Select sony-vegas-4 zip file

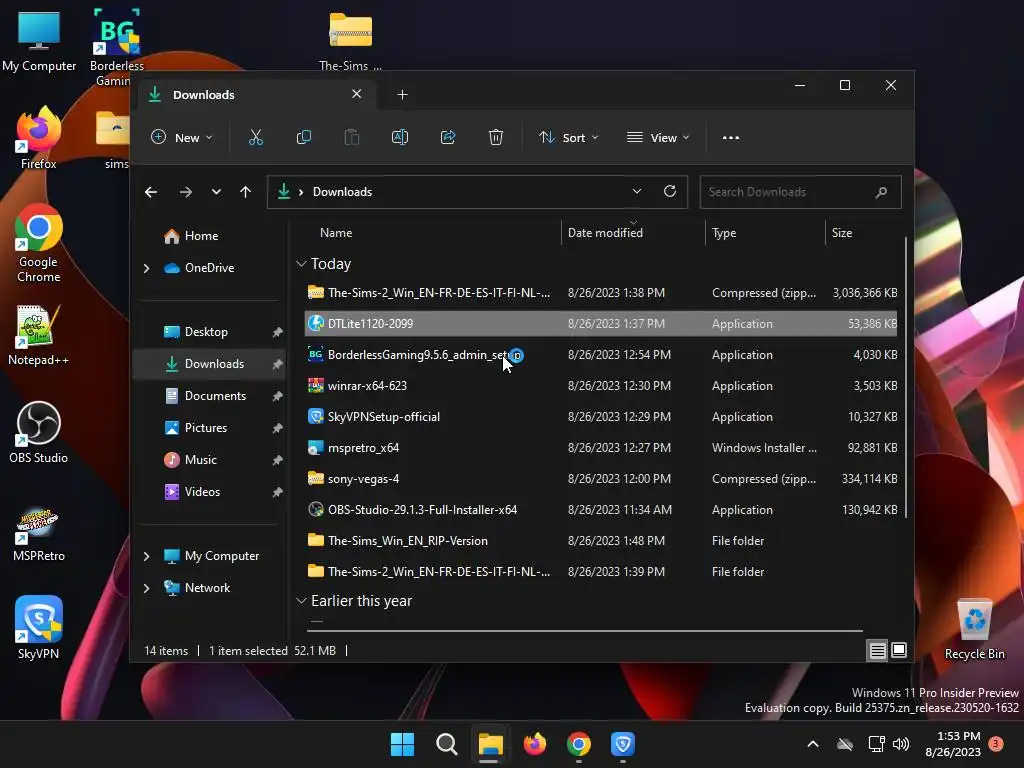(x=601, y=479)
